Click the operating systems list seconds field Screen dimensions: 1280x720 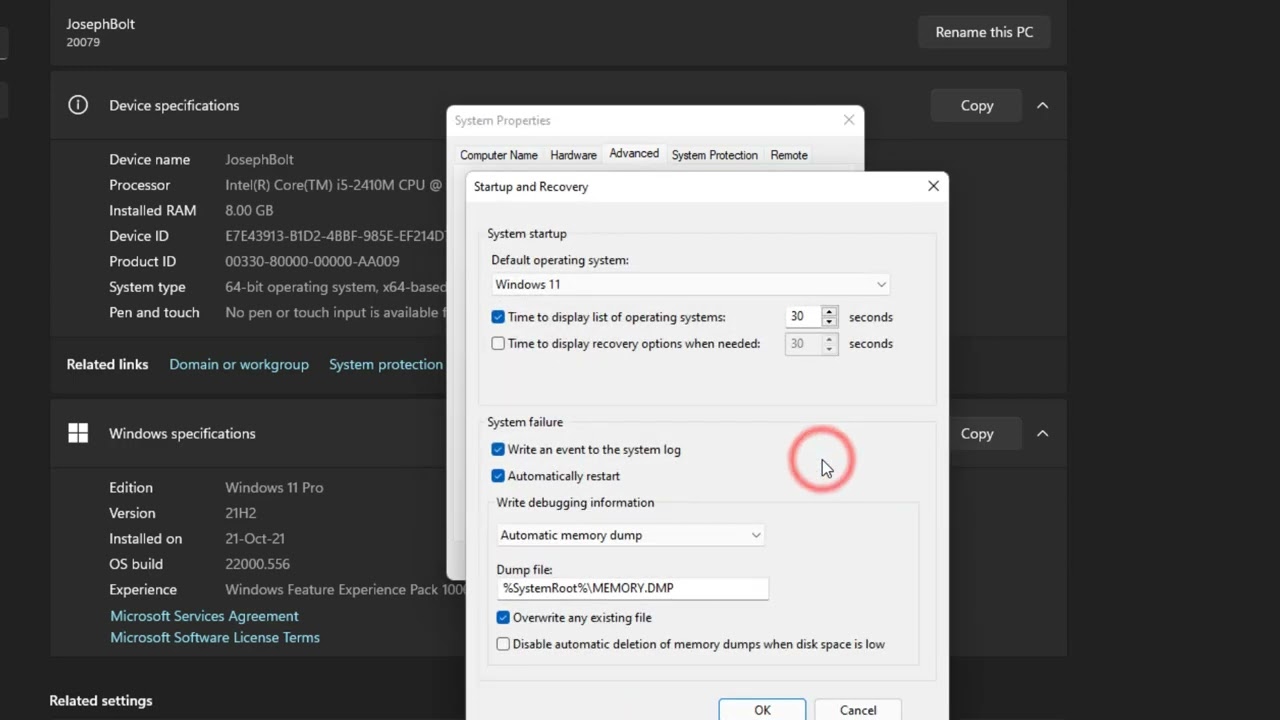tap(803, 316)
